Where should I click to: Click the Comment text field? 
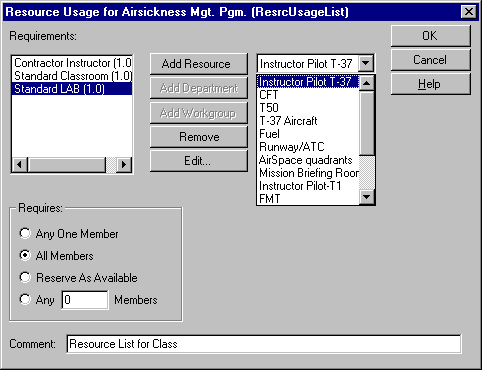[264, 344]
